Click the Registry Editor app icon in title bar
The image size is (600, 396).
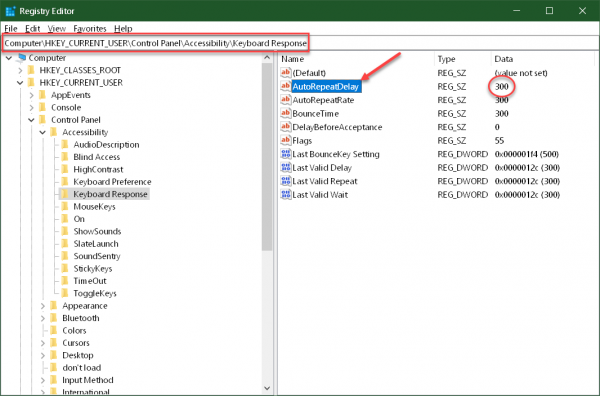point(10,11)
